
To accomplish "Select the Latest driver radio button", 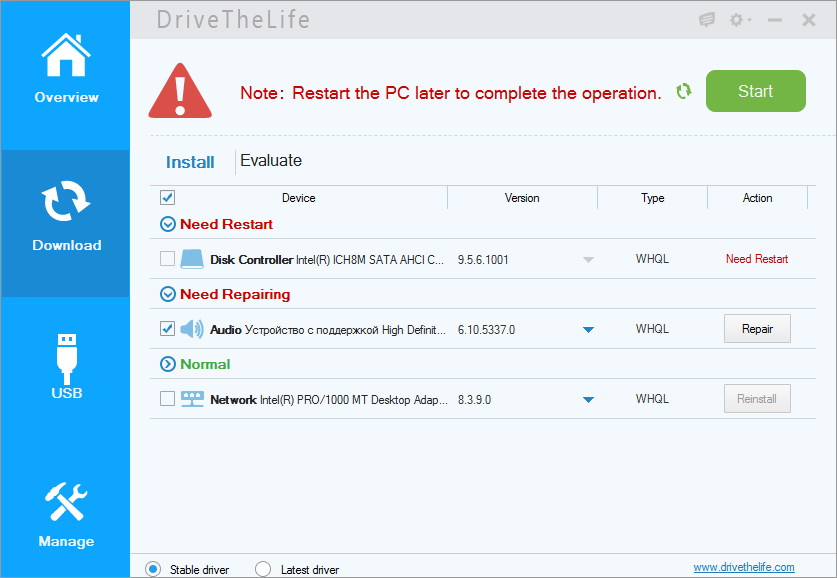I will [263, 569].
